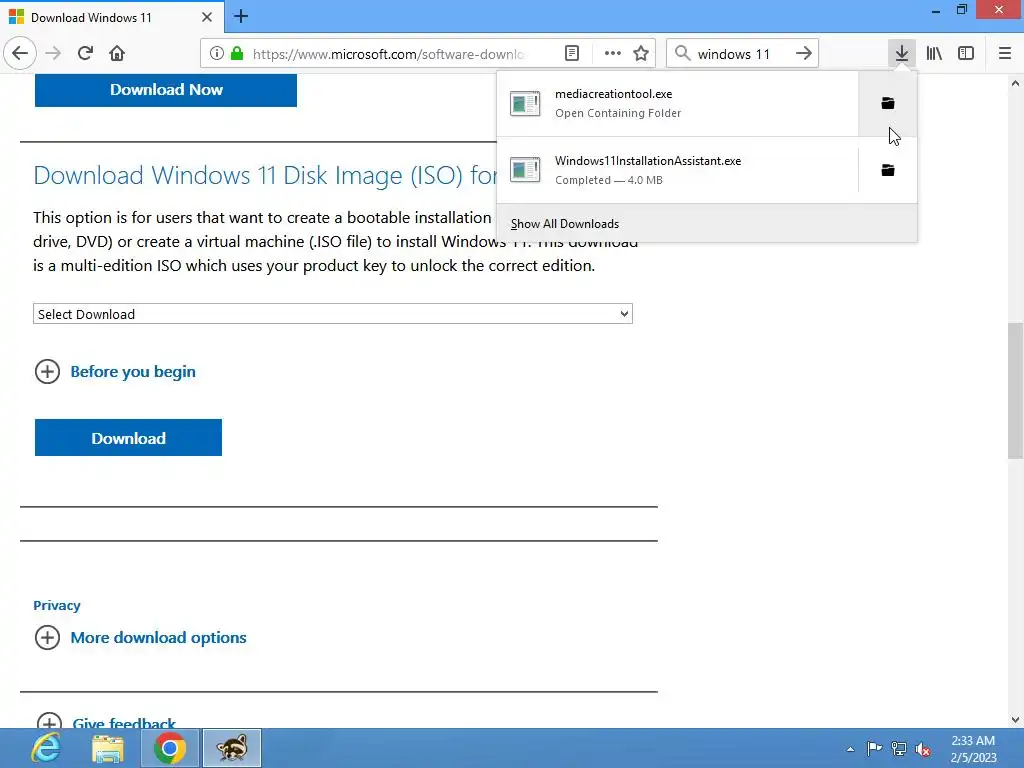Click the scrollbar down arrow
Image resolution: width=1024 pixels, height=768 pixels.
pyautogui.click(x=1015, y=720)
